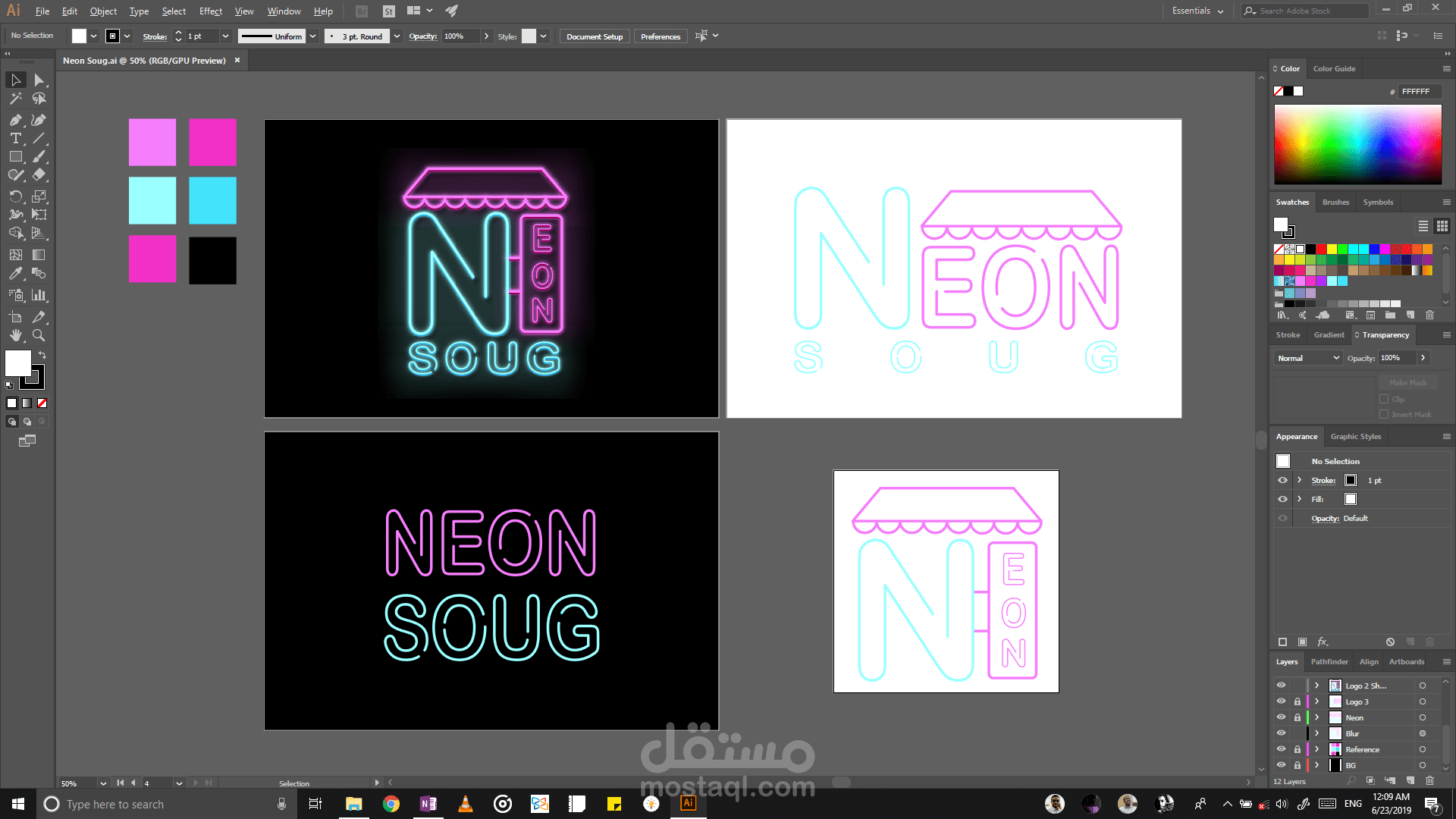Click the Add New Effect fx icon
This screenshot has width=1456, height=819.
tap(1323, 642)
